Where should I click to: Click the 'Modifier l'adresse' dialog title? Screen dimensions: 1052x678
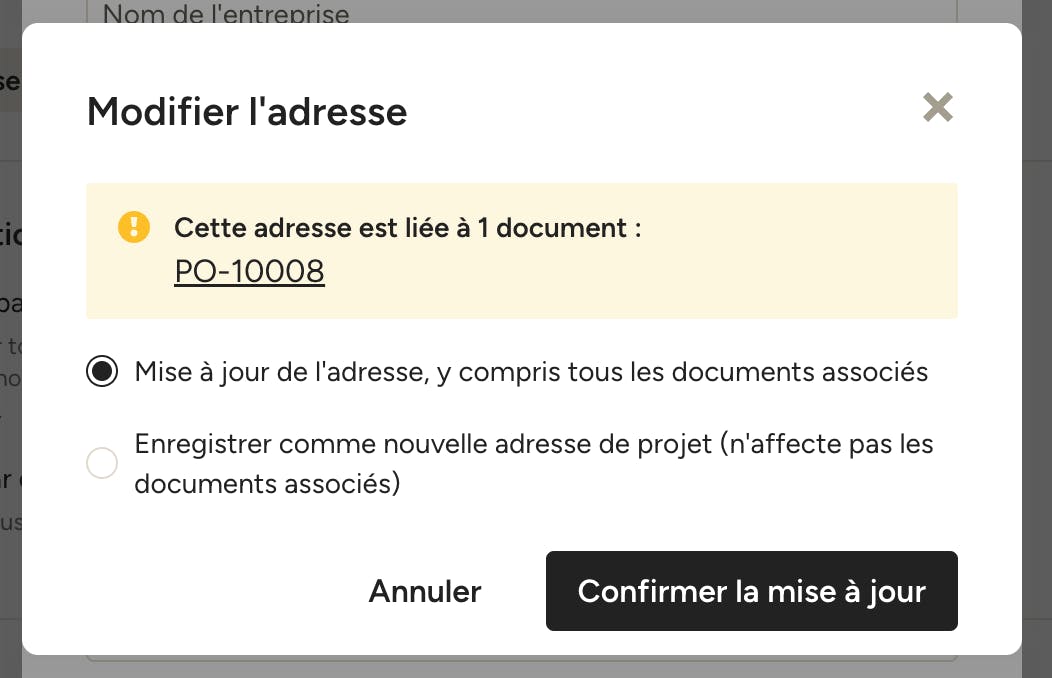pyautogui.click(x=247, y=111)
